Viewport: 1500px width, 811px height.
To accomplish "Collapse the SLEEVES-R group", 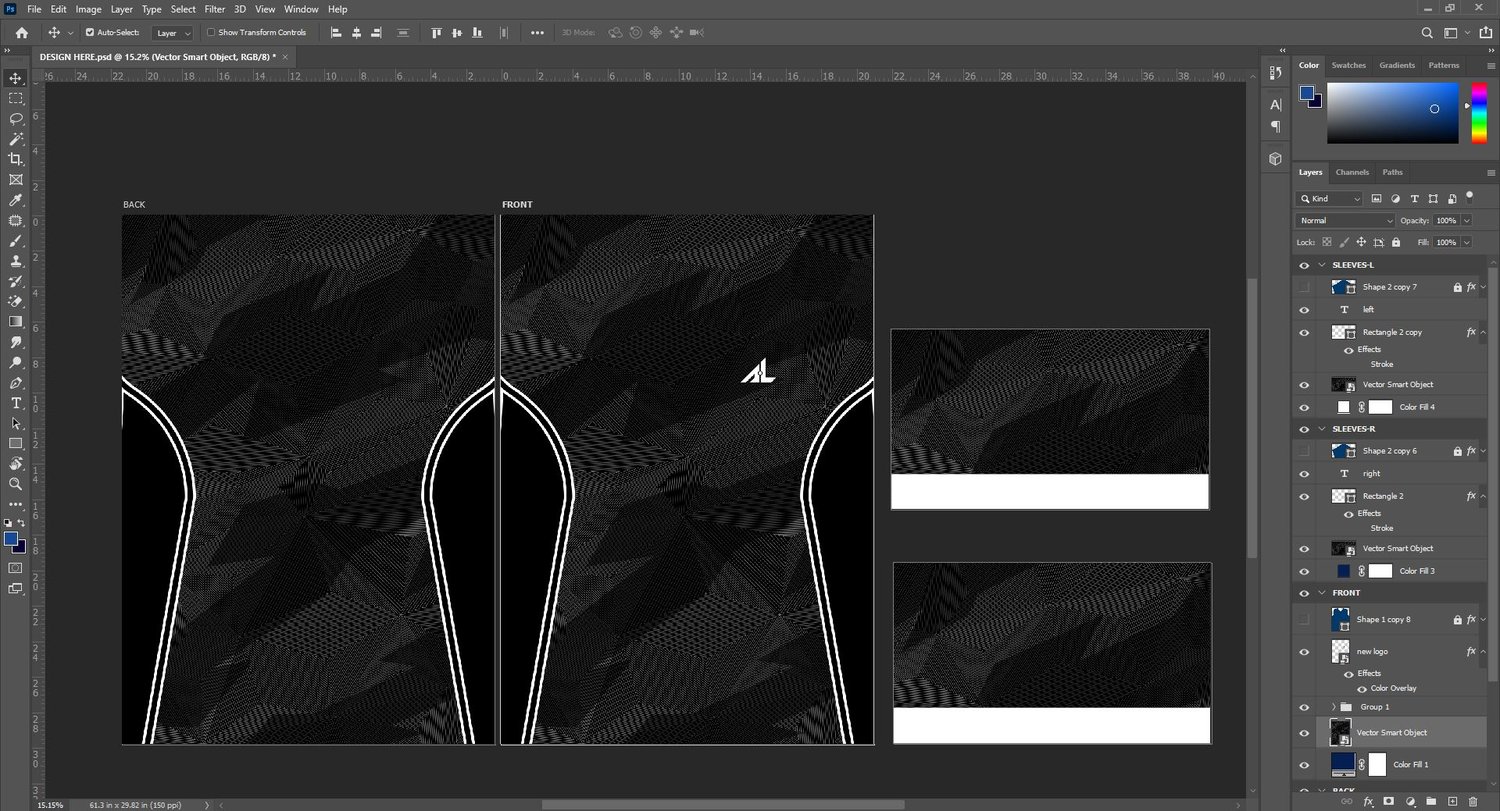I will (x=1322, y=429).
